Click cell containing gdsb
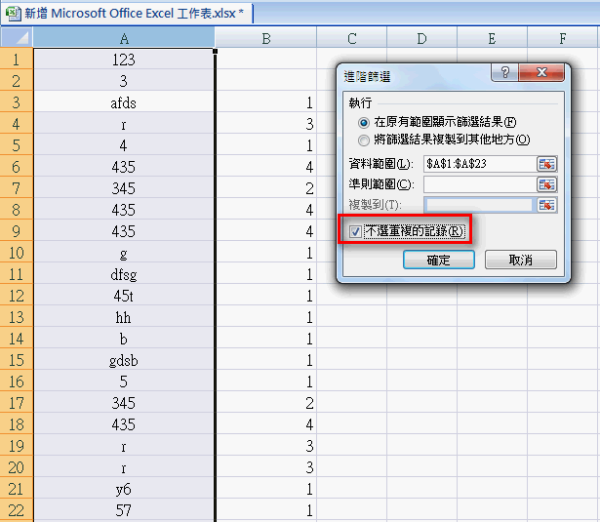Image resolution: width=600 pixels, height=522 pixels. [124, 359]
